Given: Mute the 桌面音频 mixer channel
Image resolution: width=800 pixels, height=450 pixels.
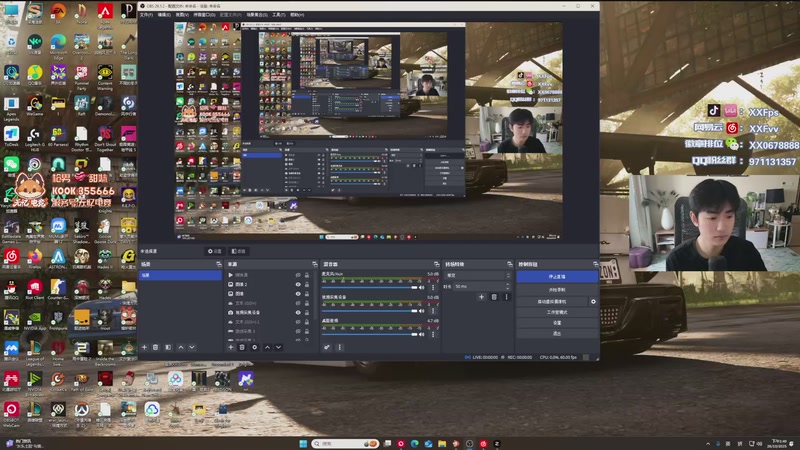Looking at the screenshot, I should point(422,334).
